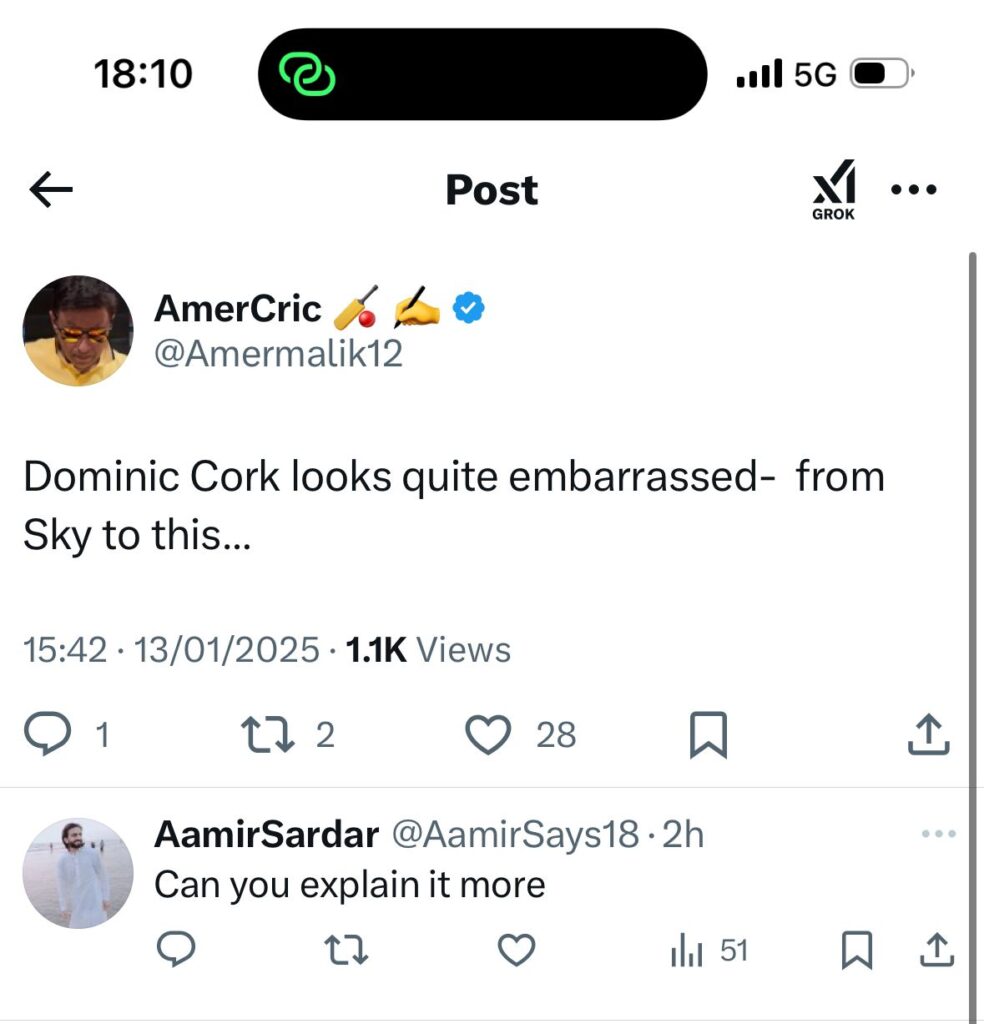View the 1.1K Views post analytics
Screen dimensions: 984x1024
point(427,650)
